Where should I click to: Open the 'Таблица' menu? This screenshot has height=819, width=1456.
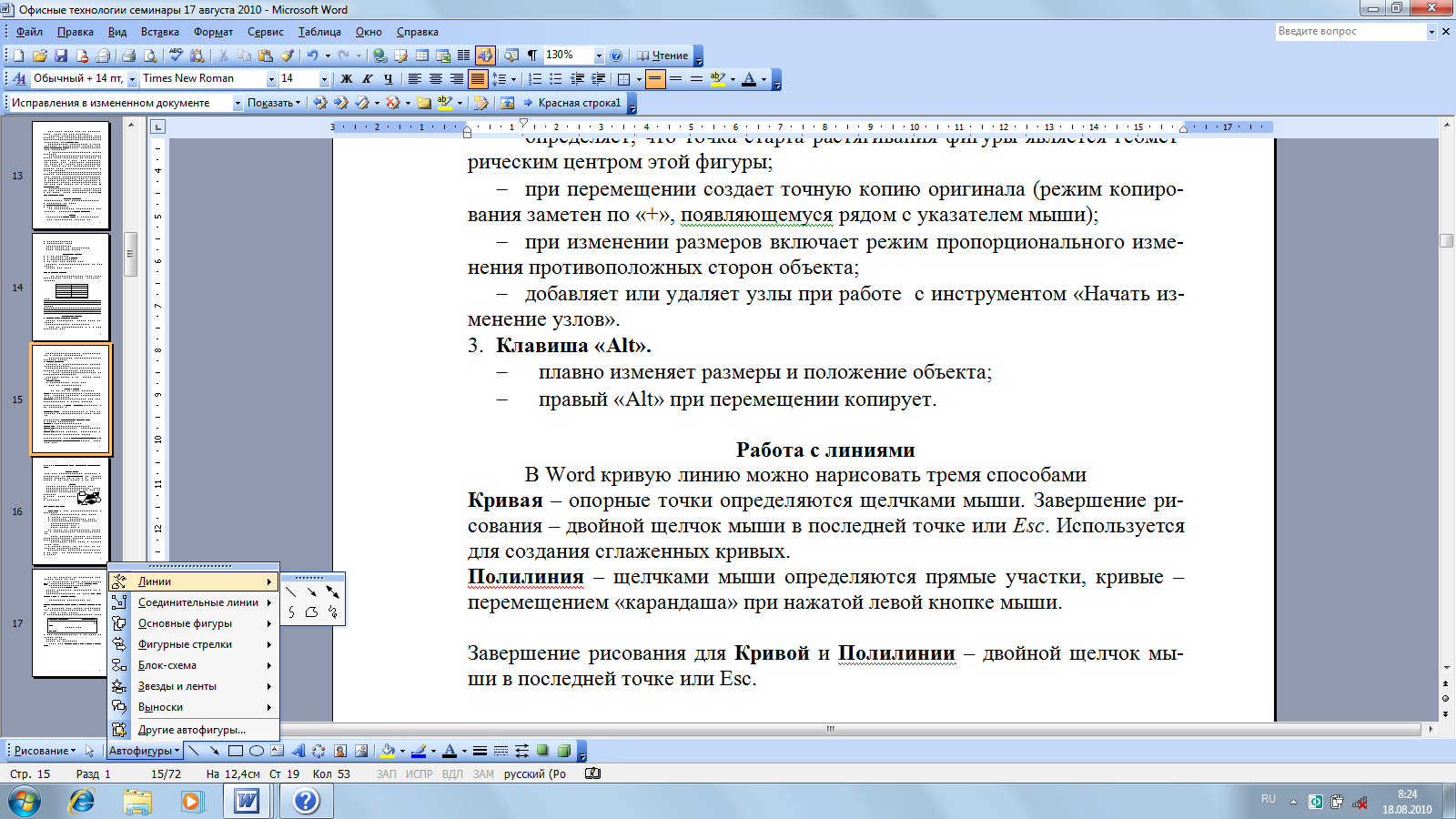tap(319, 32)
